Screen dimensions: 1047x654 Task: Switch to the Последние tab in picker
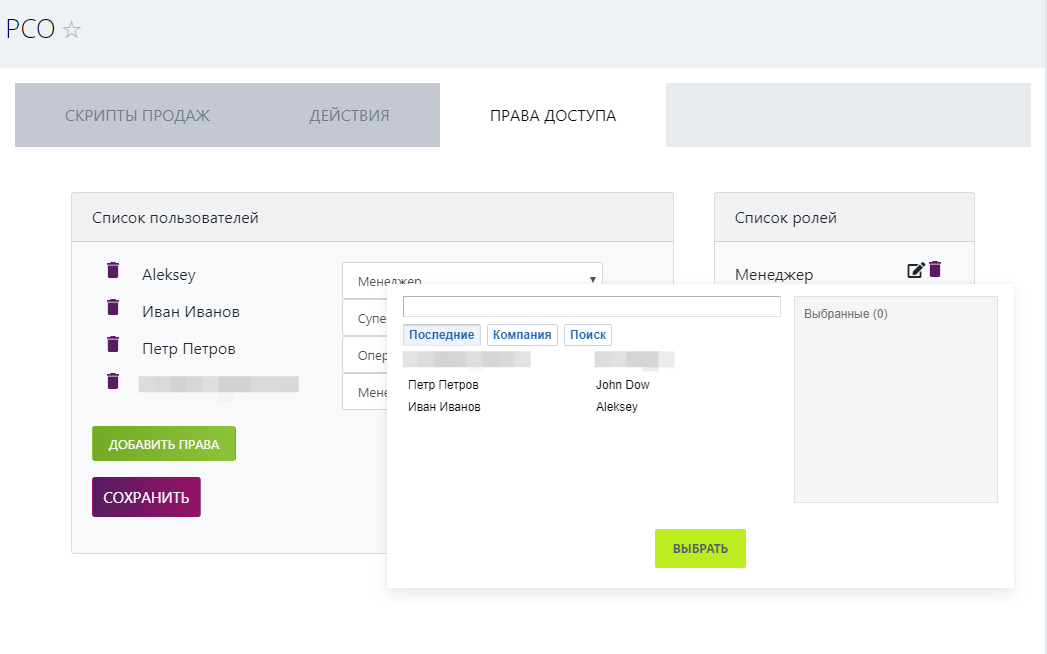(x=441, y=335)
